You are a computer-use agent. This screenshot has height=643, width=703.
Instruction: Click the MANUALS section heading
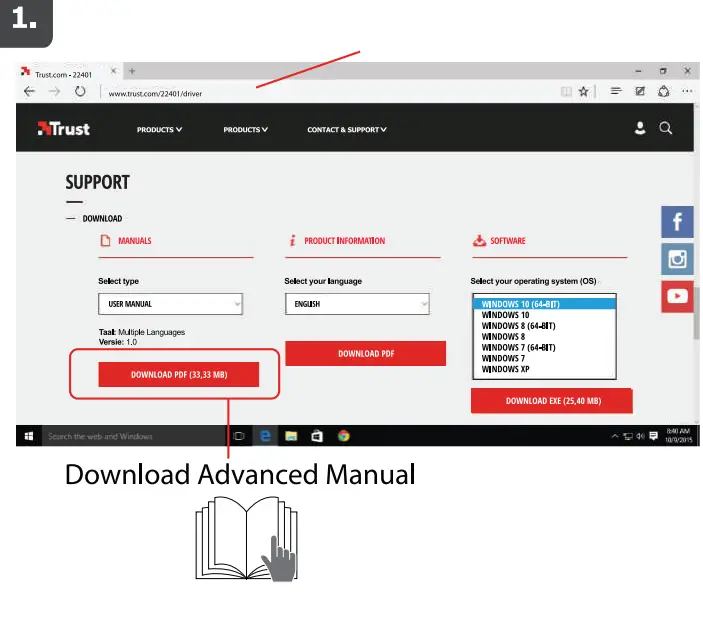135,241
